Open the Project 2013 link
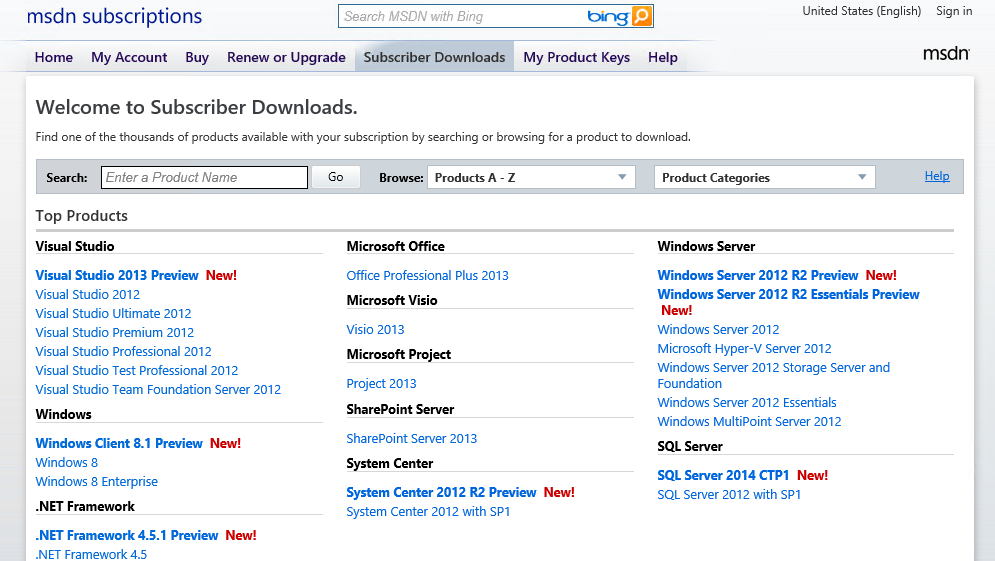This screenshot has width=995, height=561. coord(381,383)
